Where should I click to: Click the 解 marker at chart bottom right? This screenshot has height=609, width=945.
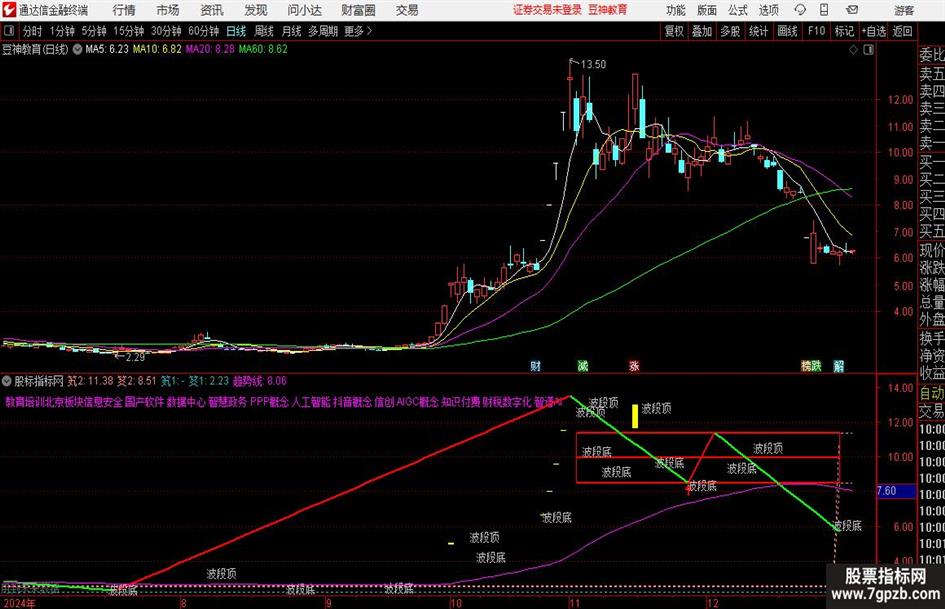pyautogui.click(x=838, y=365)
